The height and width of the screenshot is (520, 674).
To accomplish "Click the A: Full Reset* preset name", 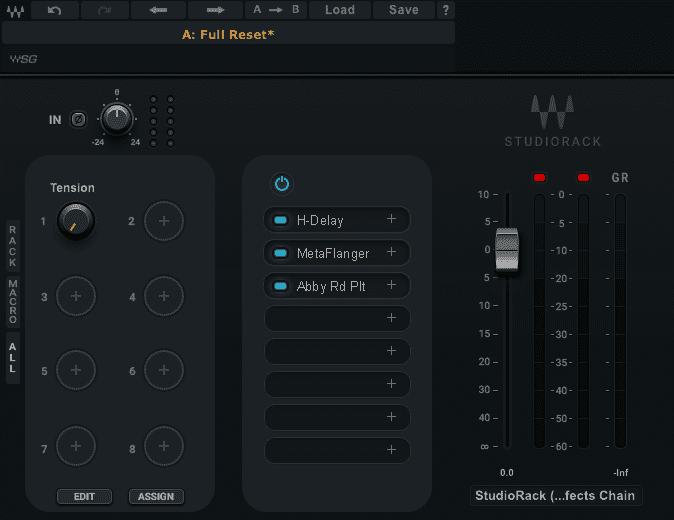I will pos(228,34).
